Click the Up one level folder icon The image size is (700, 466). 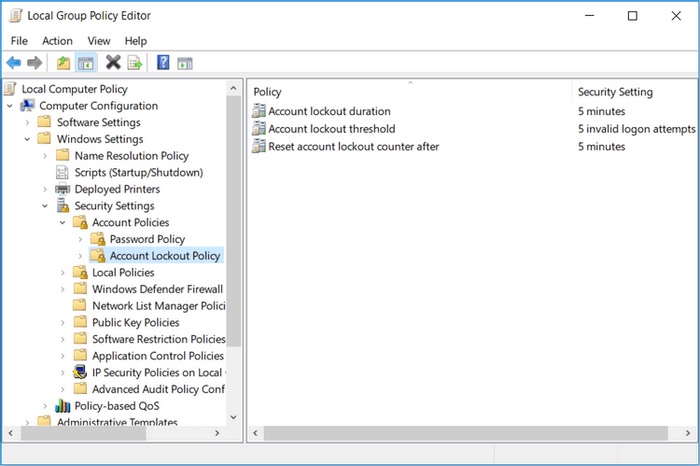[x=63, y=63]
